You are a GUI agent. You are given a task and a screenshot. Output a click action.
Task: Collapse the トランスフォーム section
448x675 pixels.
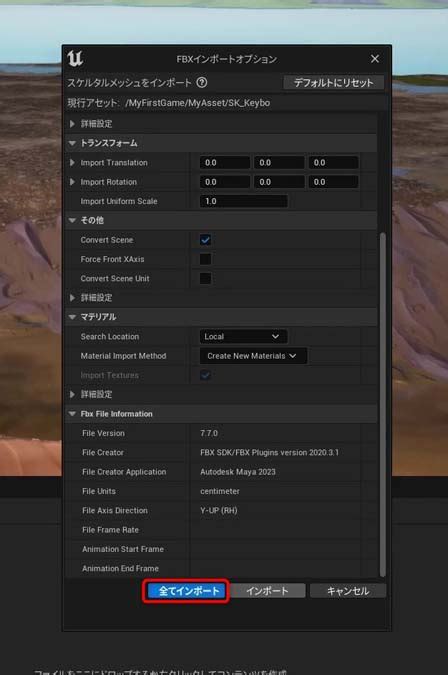pos(72,143)
